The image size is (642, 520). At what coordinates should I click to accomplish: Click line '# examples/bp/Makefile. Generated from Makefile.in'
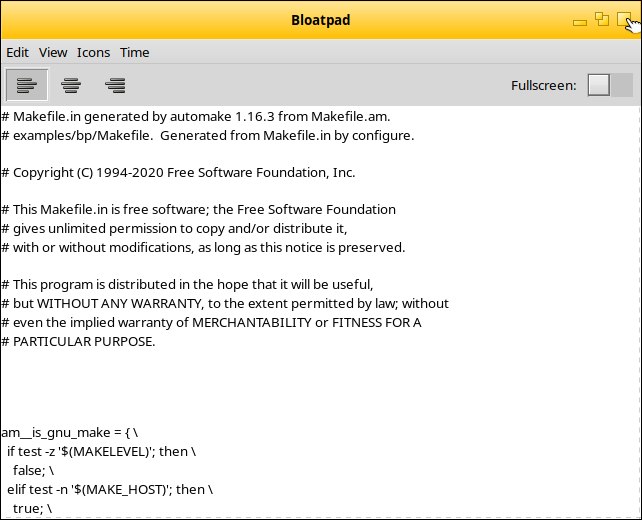(208, 136)
